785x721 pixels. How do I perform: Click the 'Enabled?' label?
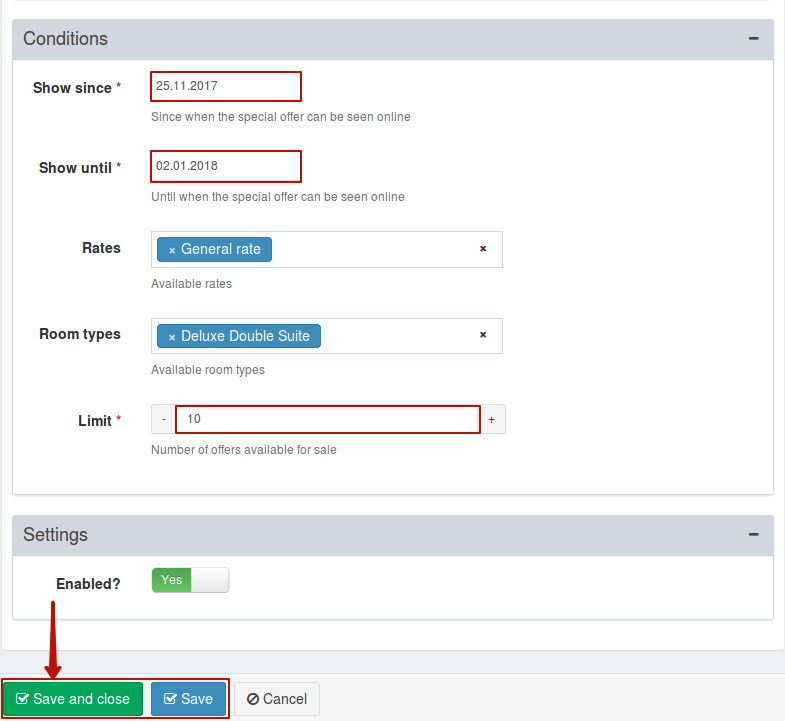pos(88,584)
